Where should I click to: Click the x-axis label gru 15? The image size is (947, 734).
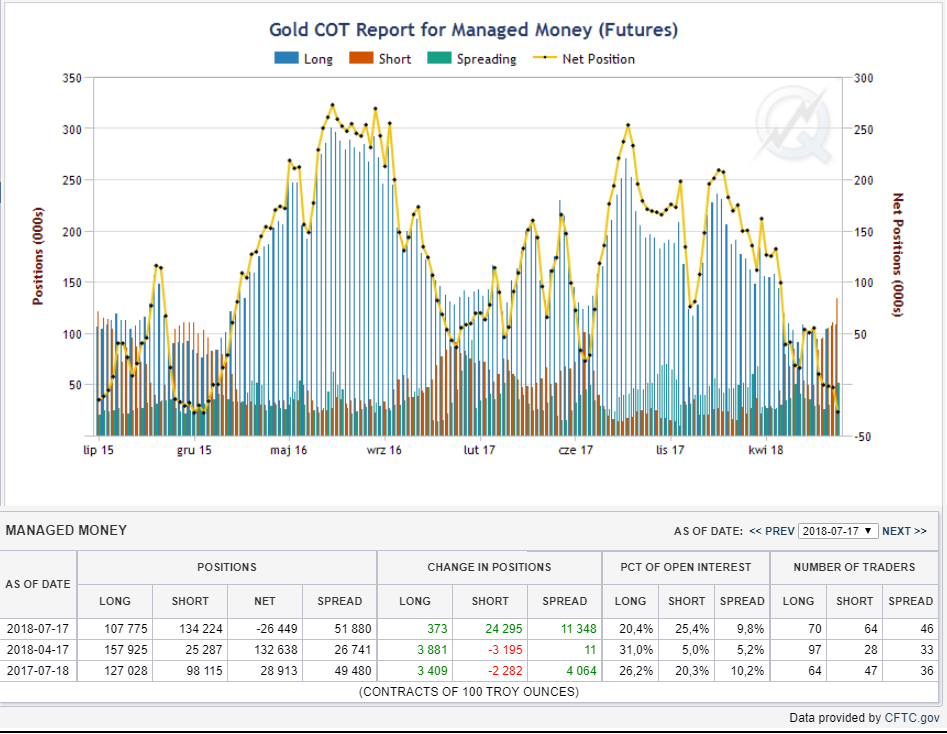pos(194,450)
